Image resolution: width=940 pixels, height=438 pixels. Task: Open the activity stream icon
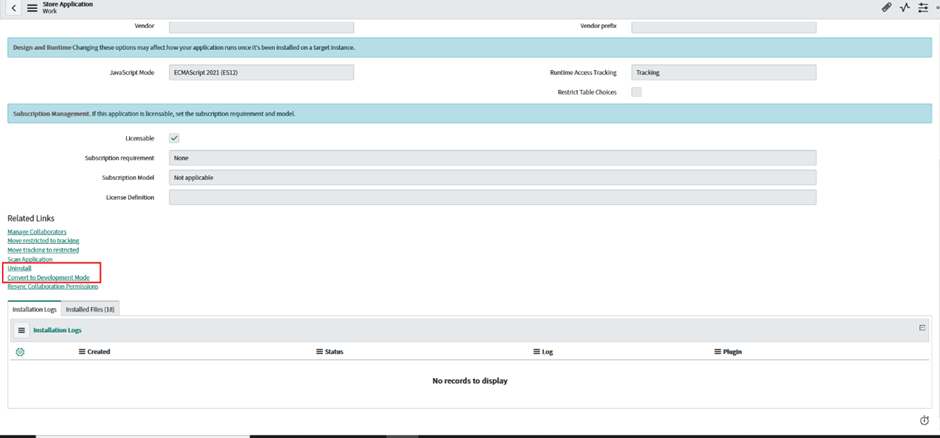point(905,8)
